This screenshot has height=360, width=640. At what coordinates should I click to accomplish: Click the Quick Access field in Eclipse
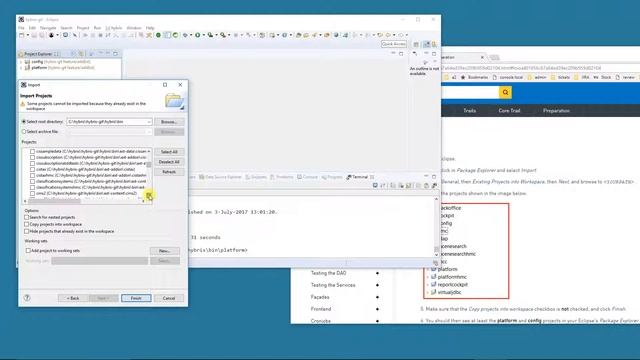coord(394,44)
